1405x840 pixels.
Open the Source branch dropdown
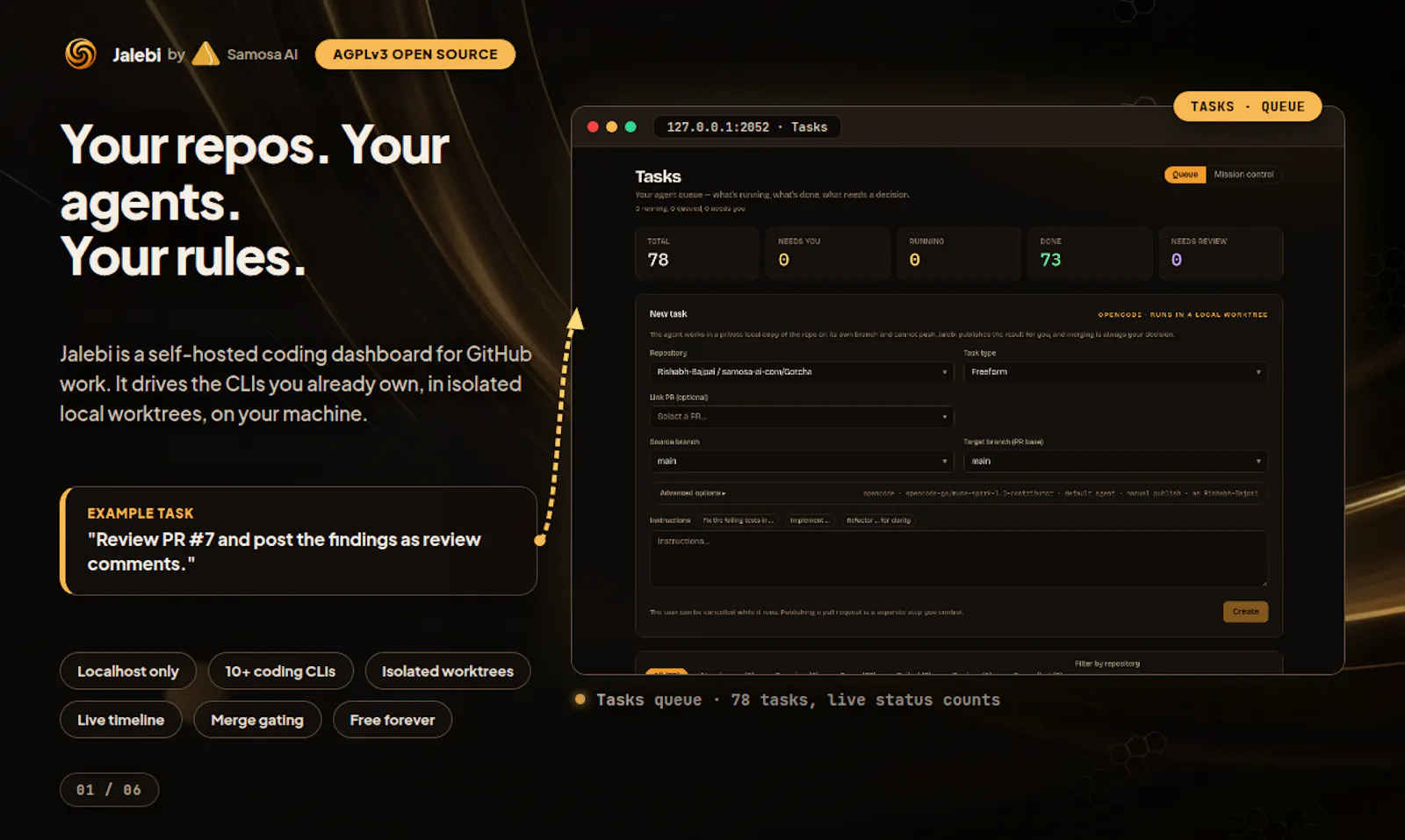(802, 461)
